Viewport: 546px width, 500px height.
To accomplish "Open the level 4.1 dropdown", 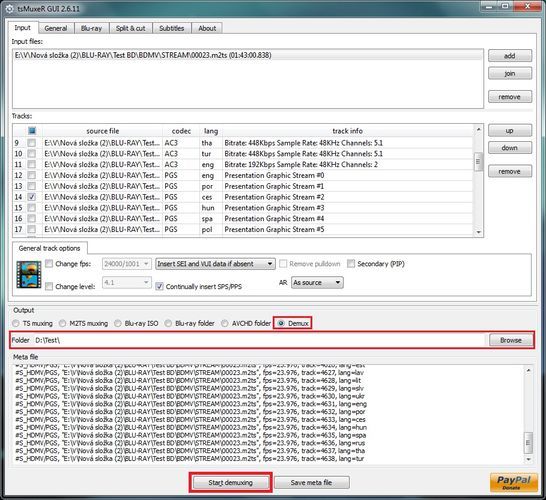I will [x=127, y=282].
